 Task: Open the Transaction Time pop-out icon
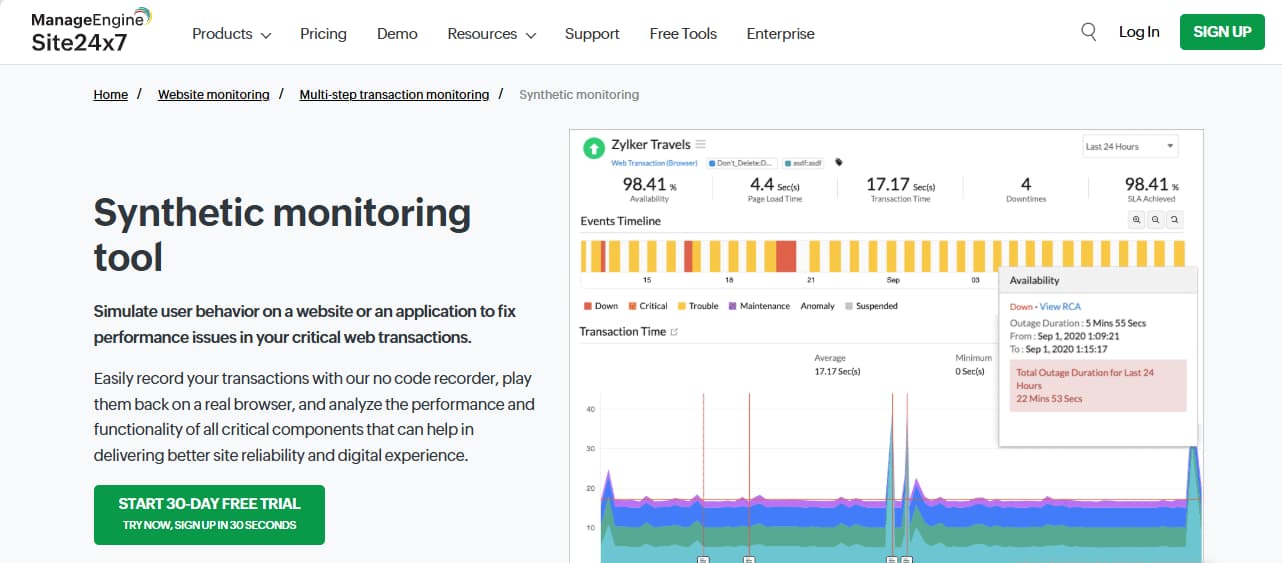tap(674, 332)
